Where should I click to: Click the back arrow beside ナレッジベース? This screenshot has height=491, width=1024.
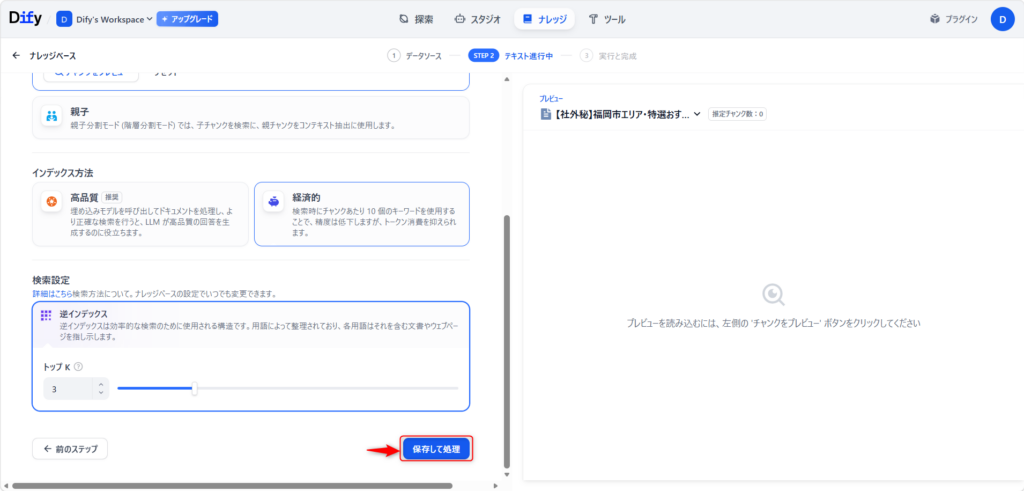tap(16, 56)
